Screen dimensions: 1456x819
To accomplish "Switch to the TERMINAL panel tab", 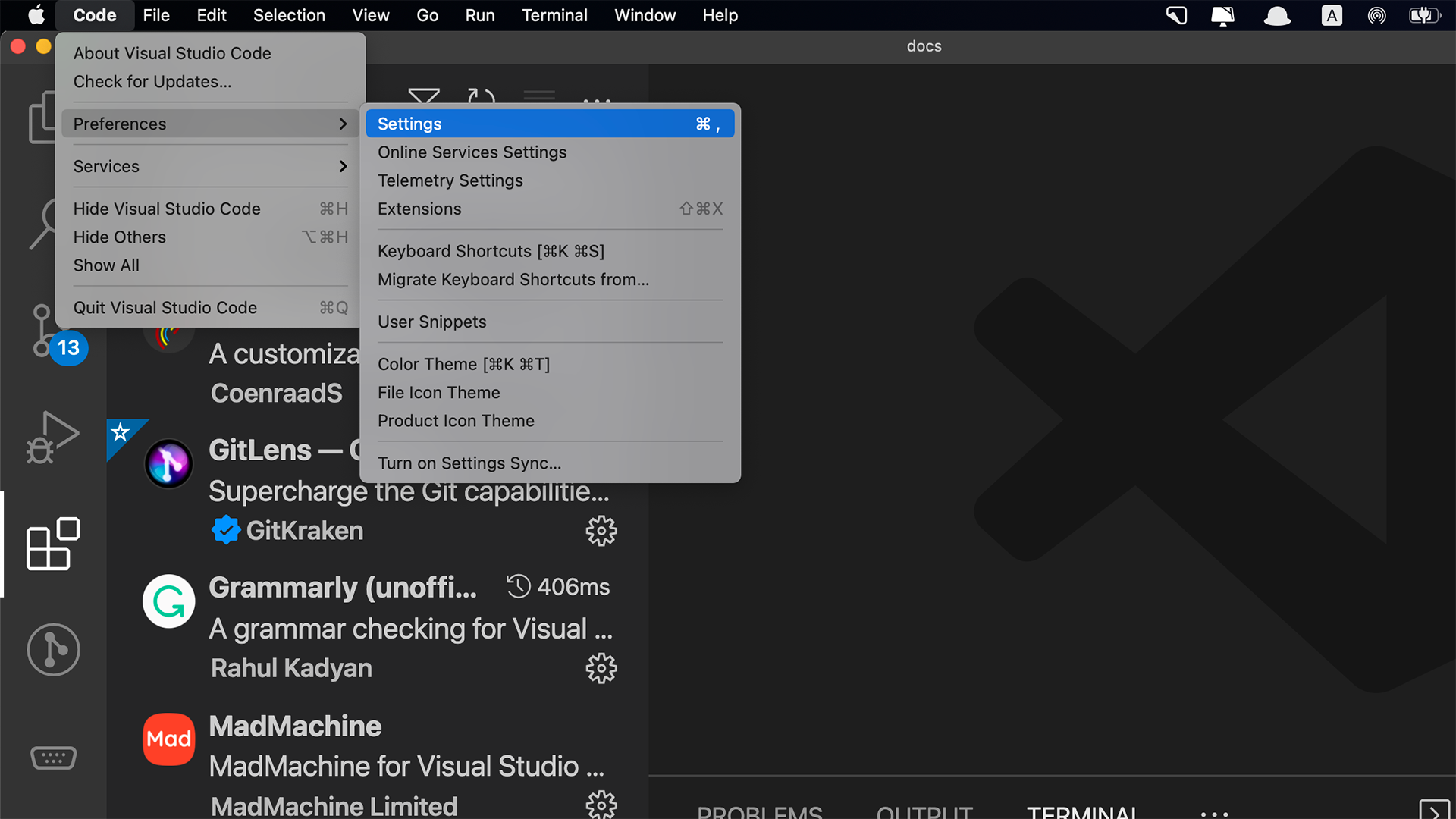I will click(x=1081, y=811).
